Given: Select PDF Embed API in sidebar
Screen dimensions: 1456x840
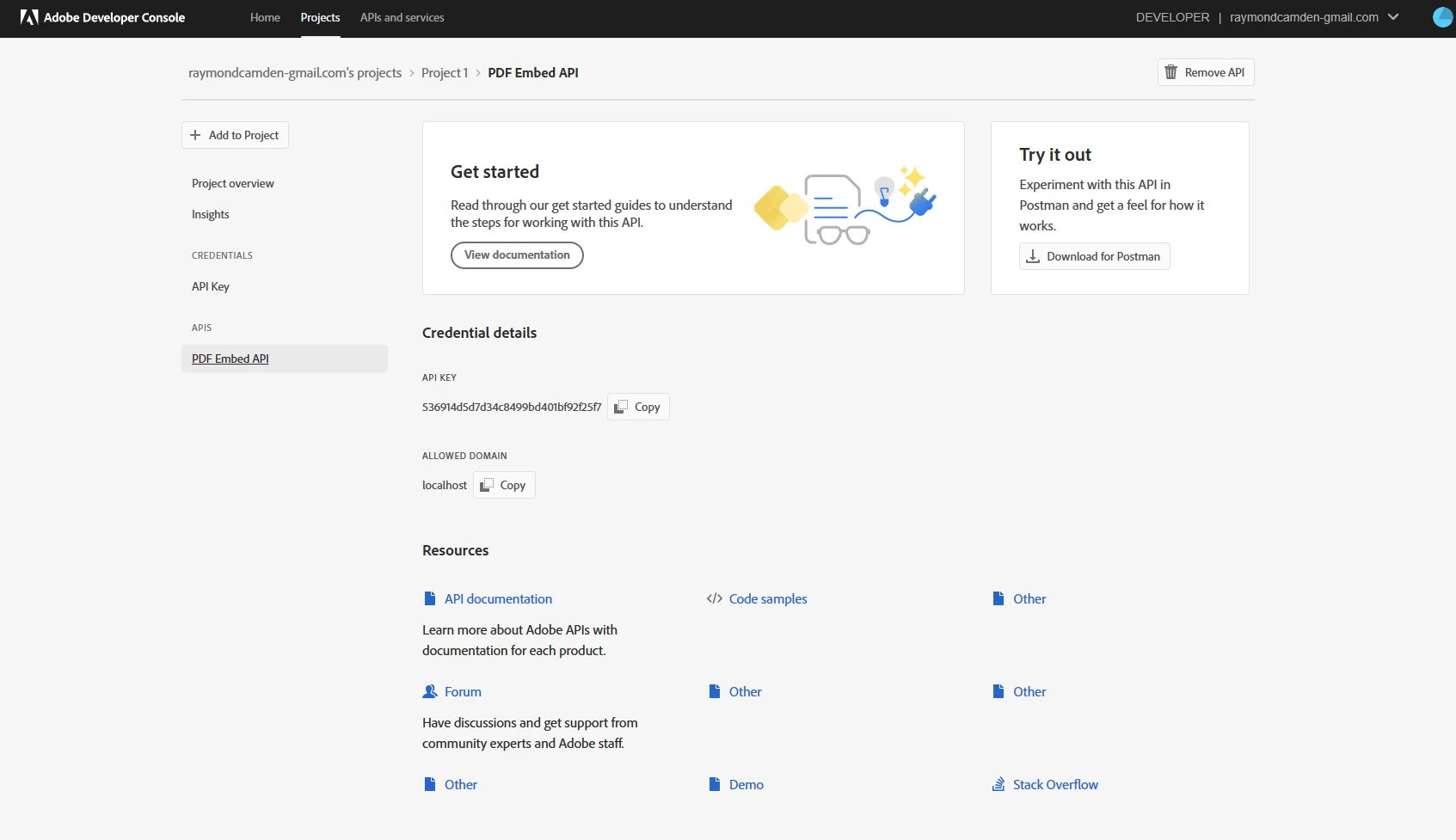Looking at the screenshot, I should coord(285,359).
